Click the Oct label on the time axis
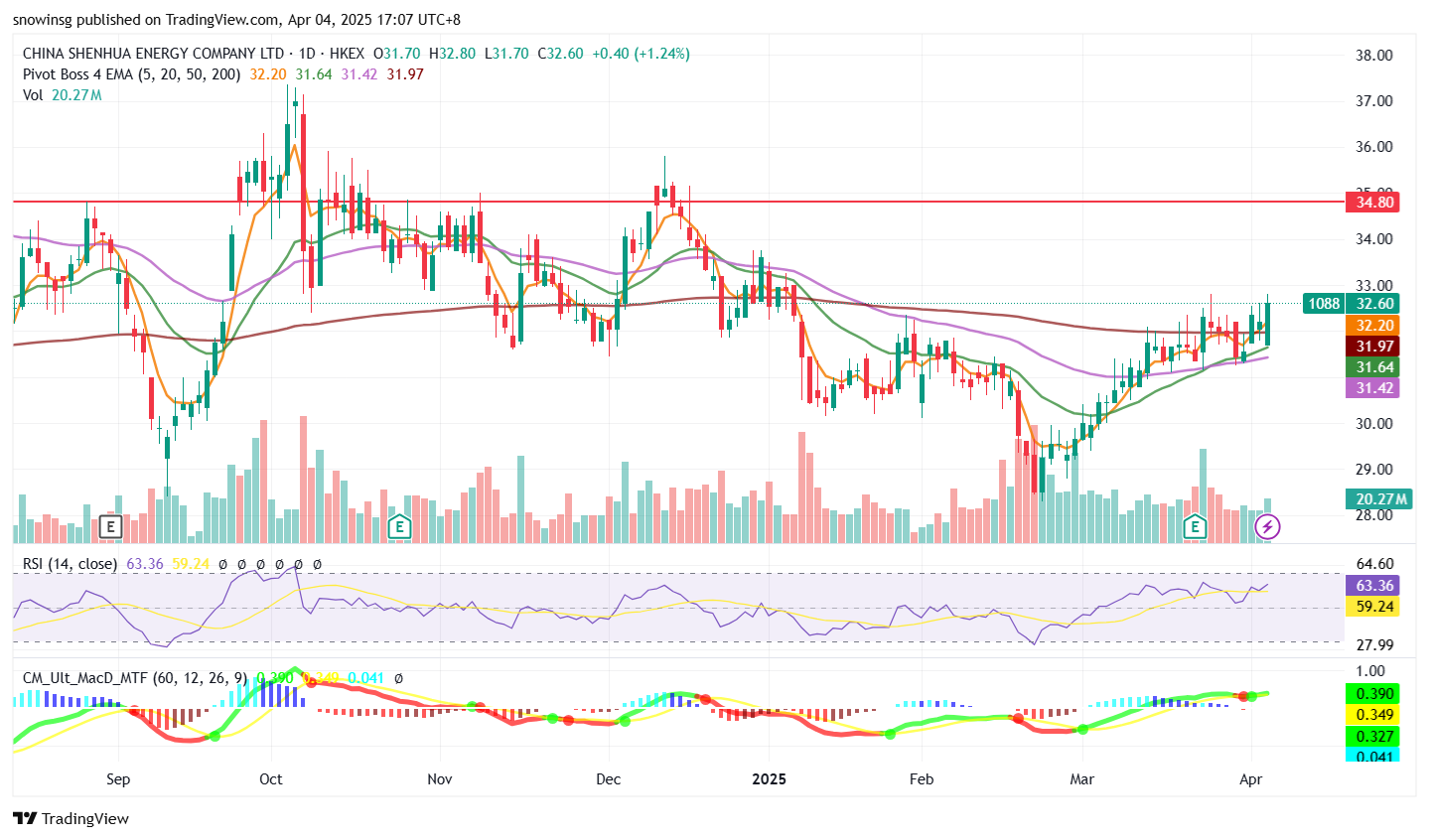 (271, 779)
